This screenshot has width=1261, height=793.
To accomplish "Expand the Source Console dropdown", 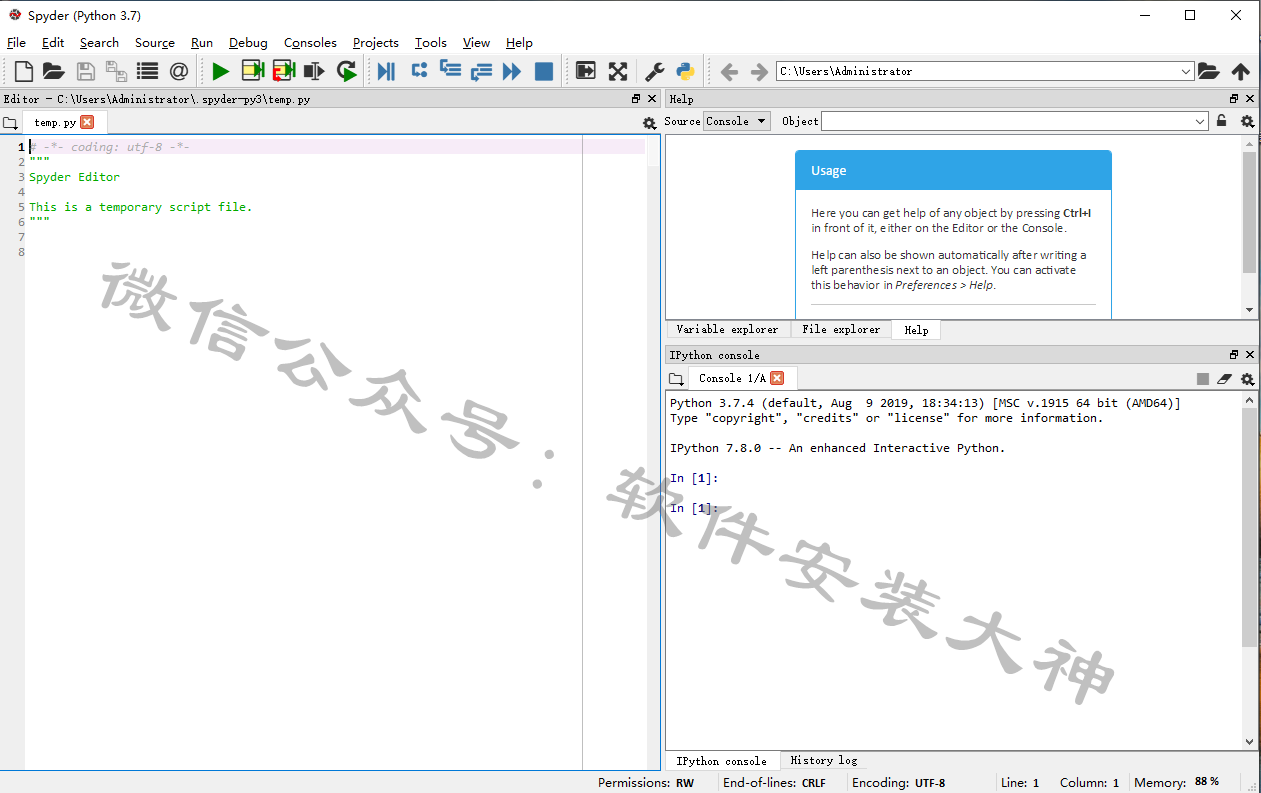I will click(737, 121).
